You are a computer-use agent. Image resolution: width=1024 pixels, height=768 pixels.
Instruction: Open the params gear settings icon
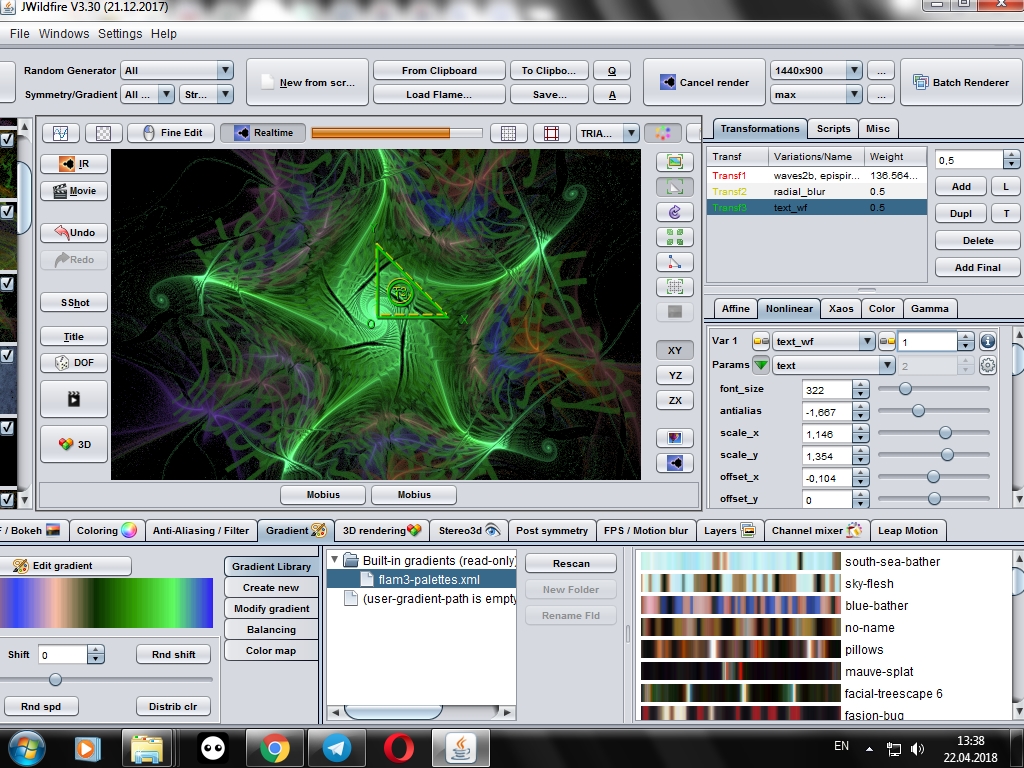(987, 365)
